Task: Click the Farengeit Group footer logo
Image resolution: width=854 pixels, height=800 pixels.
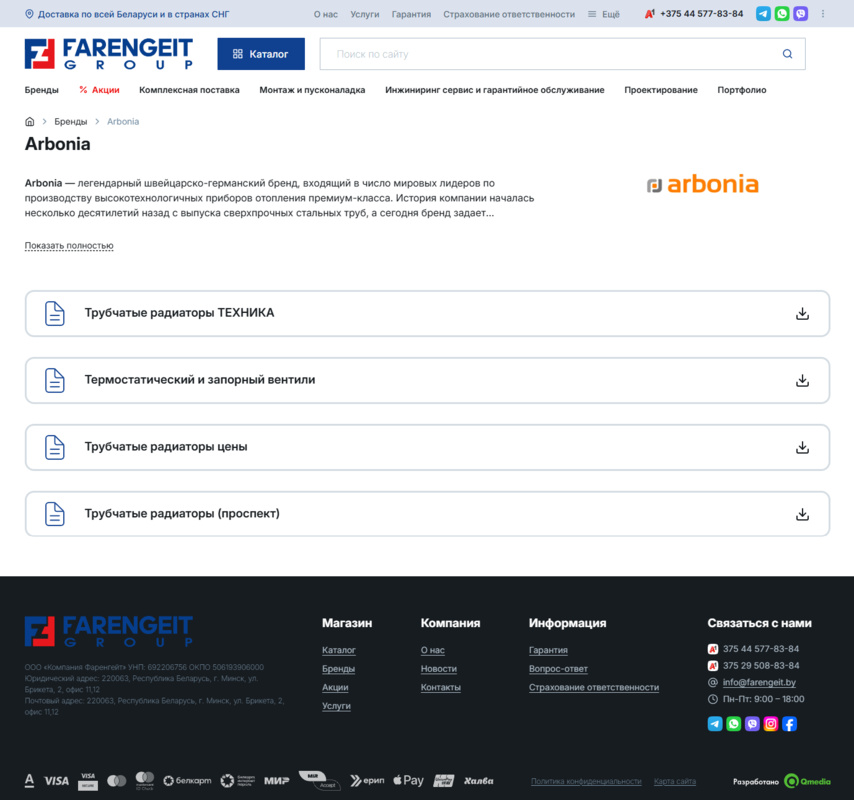Action: (108, 631)
